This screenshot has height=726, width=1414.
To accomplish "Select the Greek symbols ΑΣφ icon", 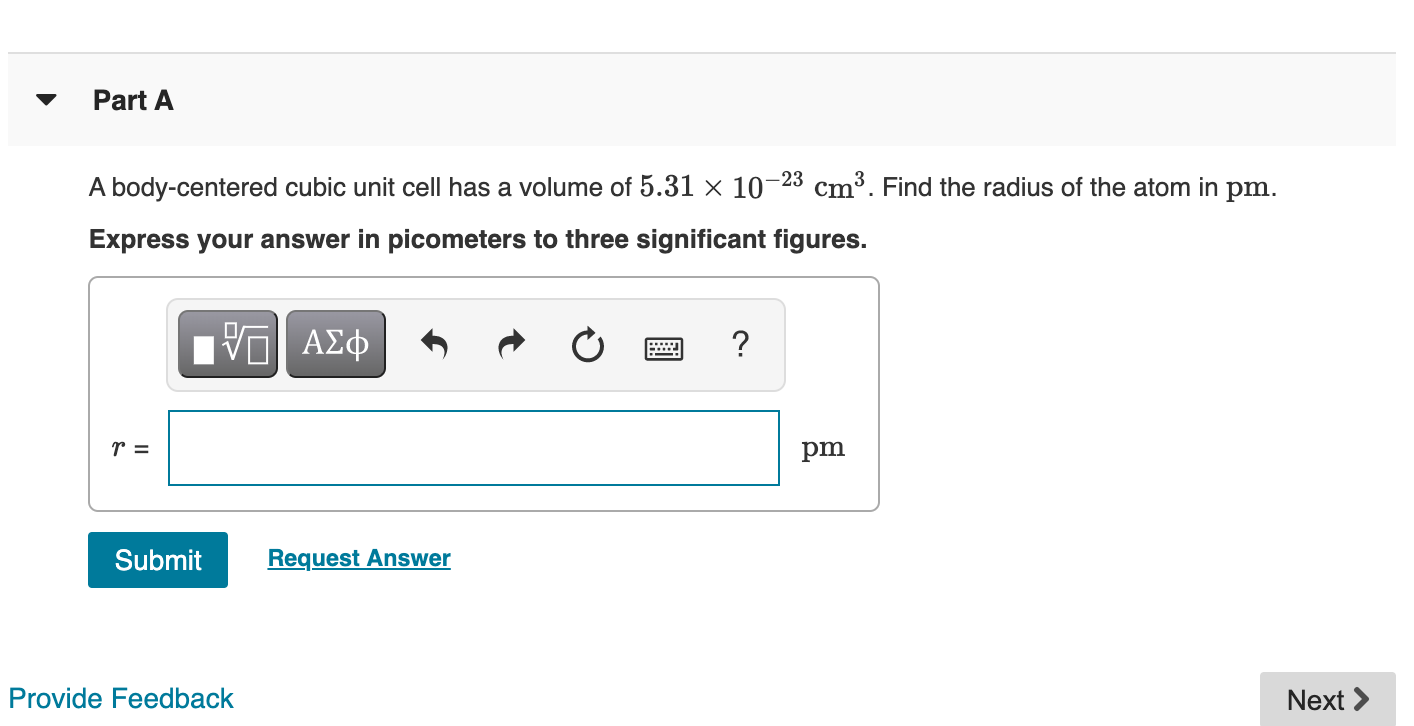I will click(335, 343).
